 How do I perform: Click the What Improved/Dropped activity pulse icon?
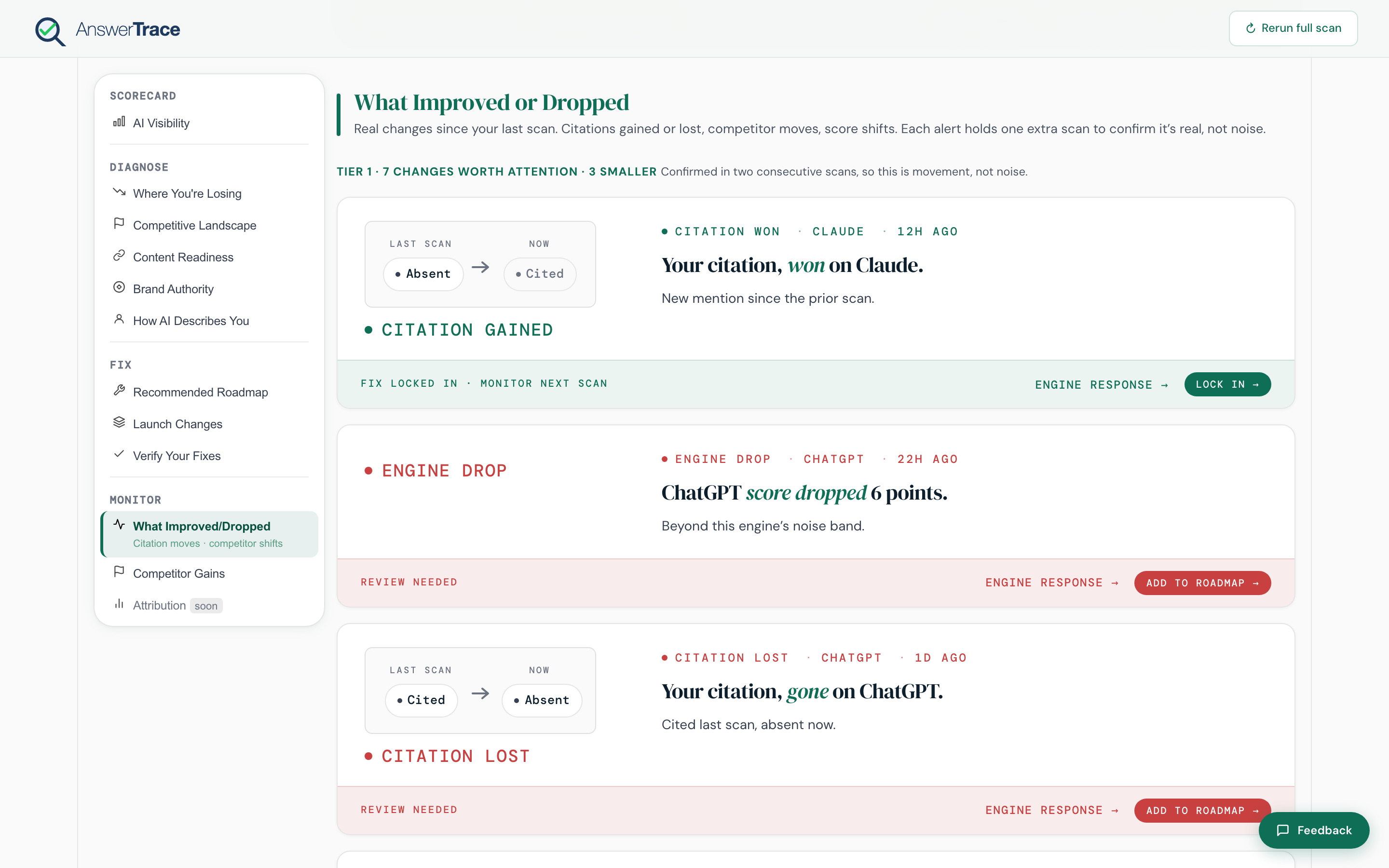point(119,525)
